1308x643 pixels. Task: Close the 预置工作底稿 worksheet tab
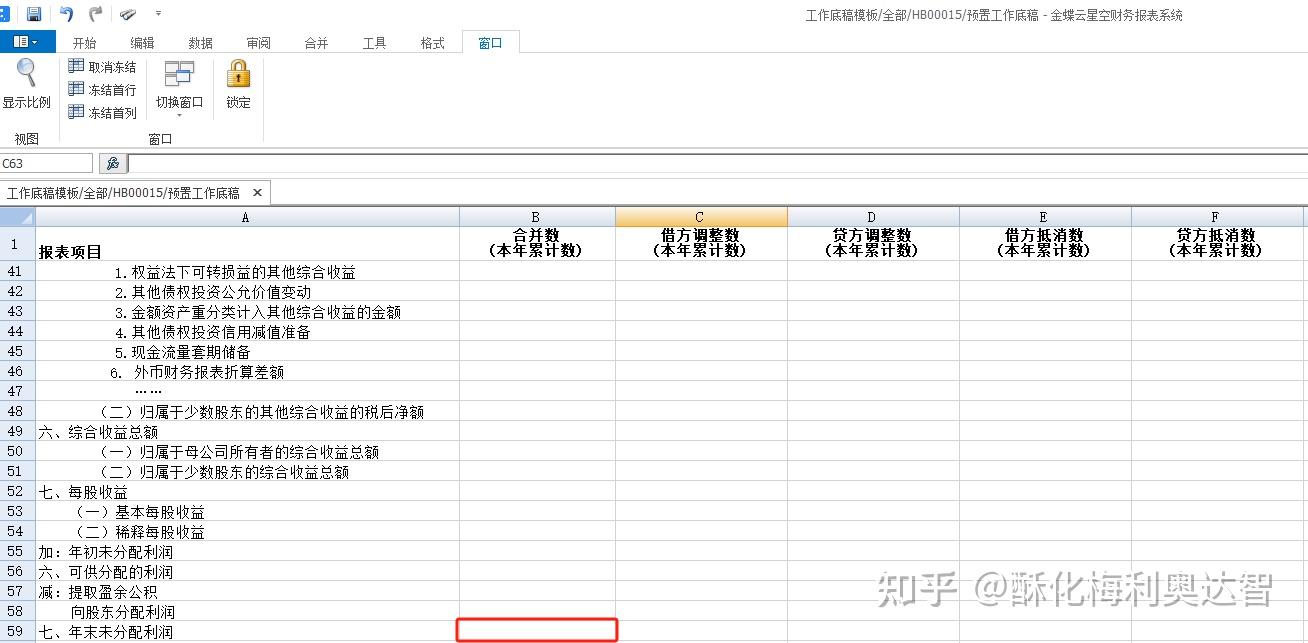point(257,192)
